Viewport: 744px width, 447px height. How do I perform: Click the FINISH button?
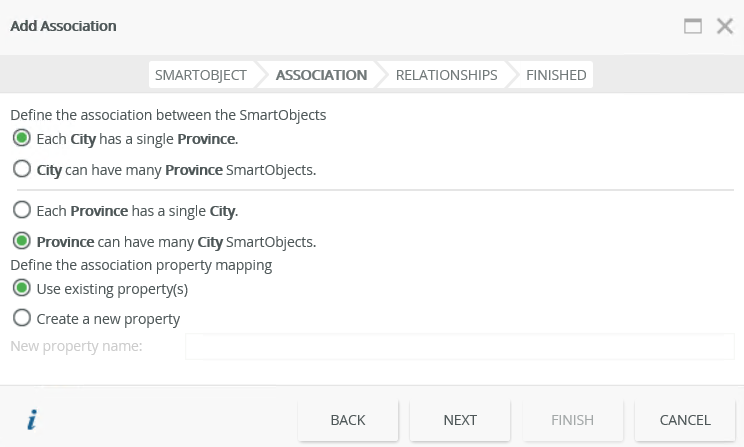(572, 420)
